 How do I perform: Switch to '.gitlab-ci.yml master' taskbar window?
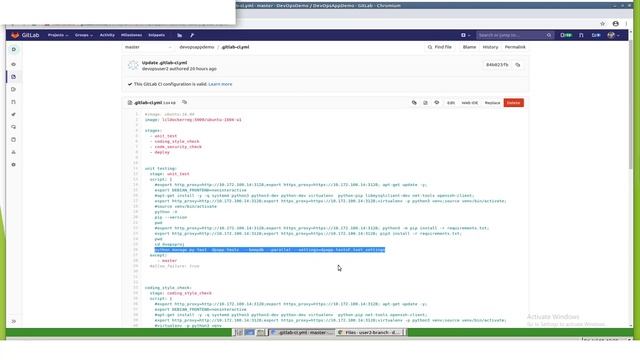coord(302,333)
